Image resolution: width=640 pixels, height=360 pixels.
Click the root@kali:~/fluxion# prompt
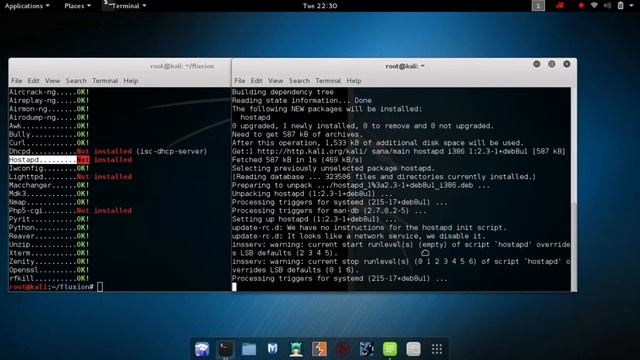click(x=51, y=287)
